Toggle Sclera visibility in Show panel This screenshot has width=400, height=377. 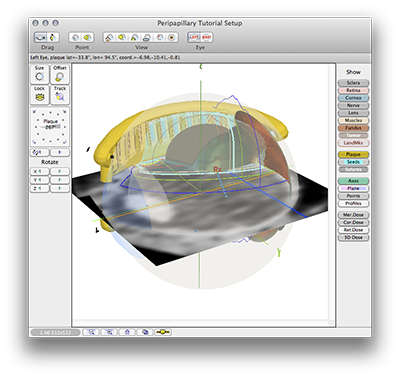tap(353, 83)
